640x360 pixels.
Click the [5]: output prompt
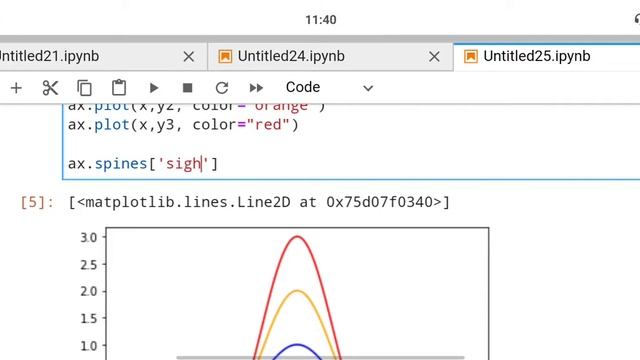(37, 202)
